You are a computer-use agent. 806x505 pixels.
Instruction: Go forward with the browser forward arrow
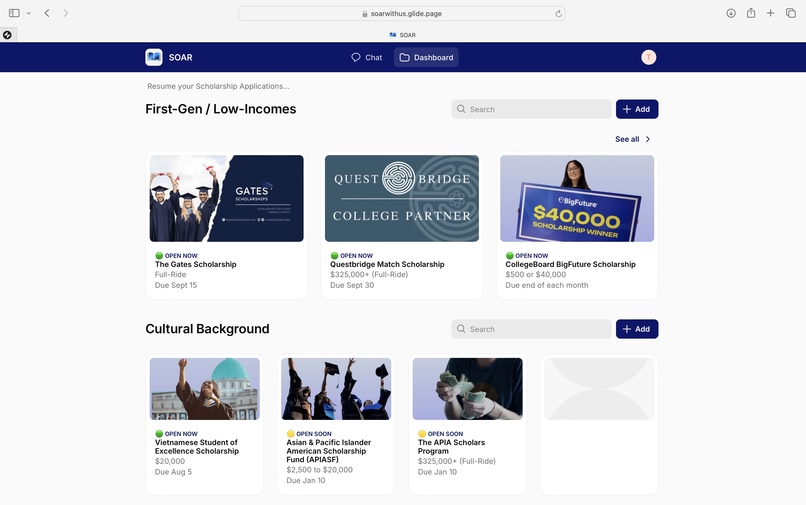tap(66, 13)
